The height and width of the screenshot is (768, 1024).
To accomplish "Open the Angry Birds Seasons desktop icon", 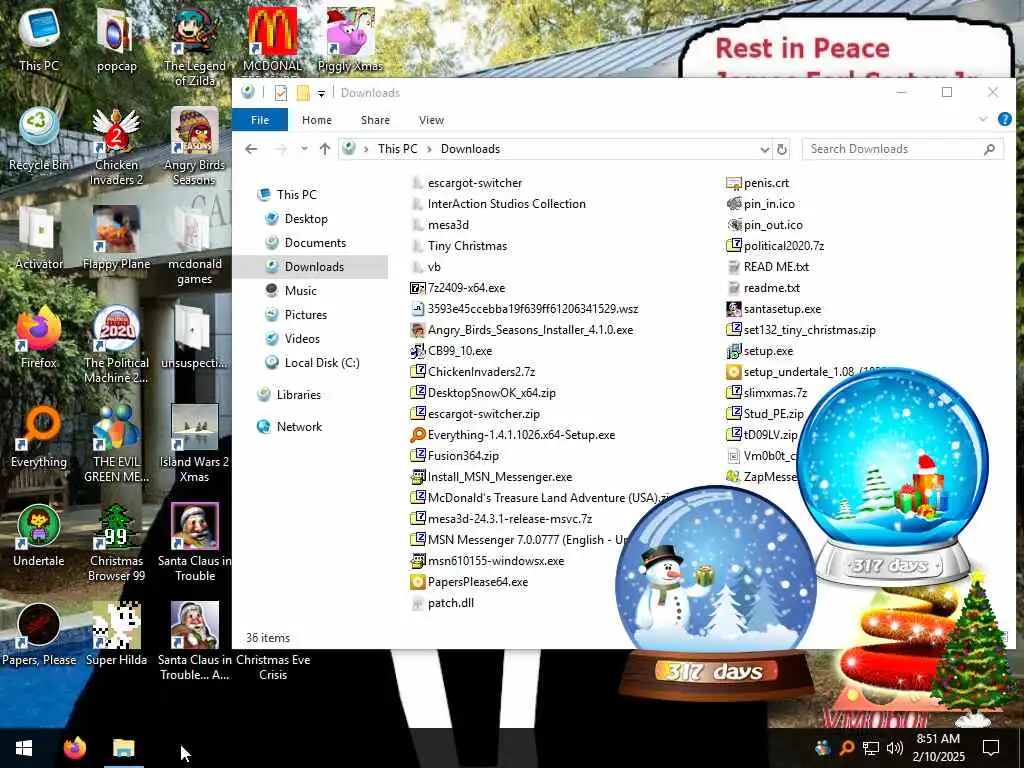I will click(194, 147).
